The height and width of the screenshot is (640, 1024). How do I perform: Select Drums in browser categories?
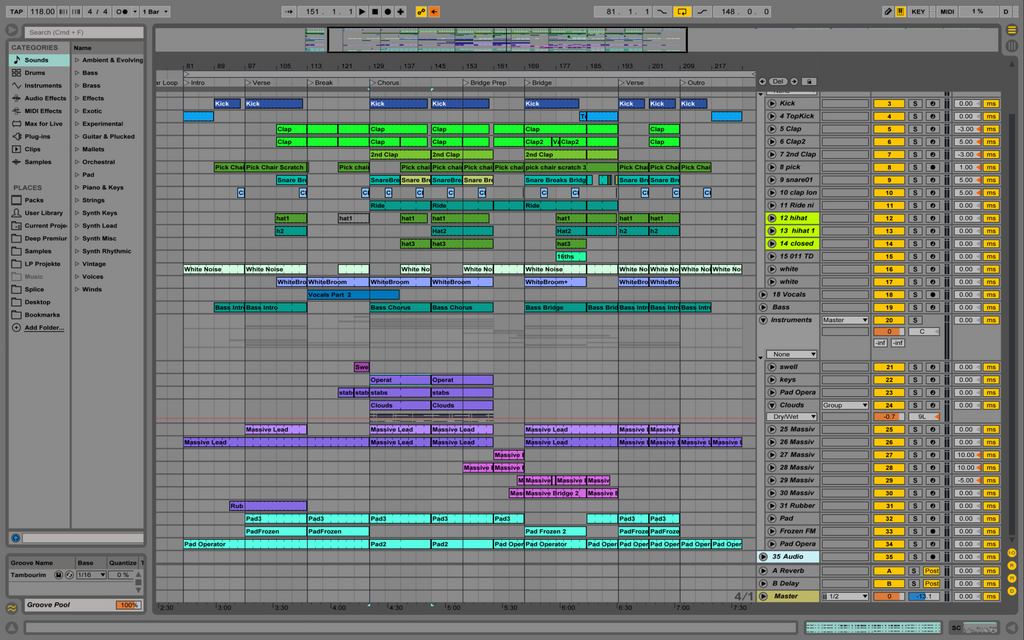point(35,73)
